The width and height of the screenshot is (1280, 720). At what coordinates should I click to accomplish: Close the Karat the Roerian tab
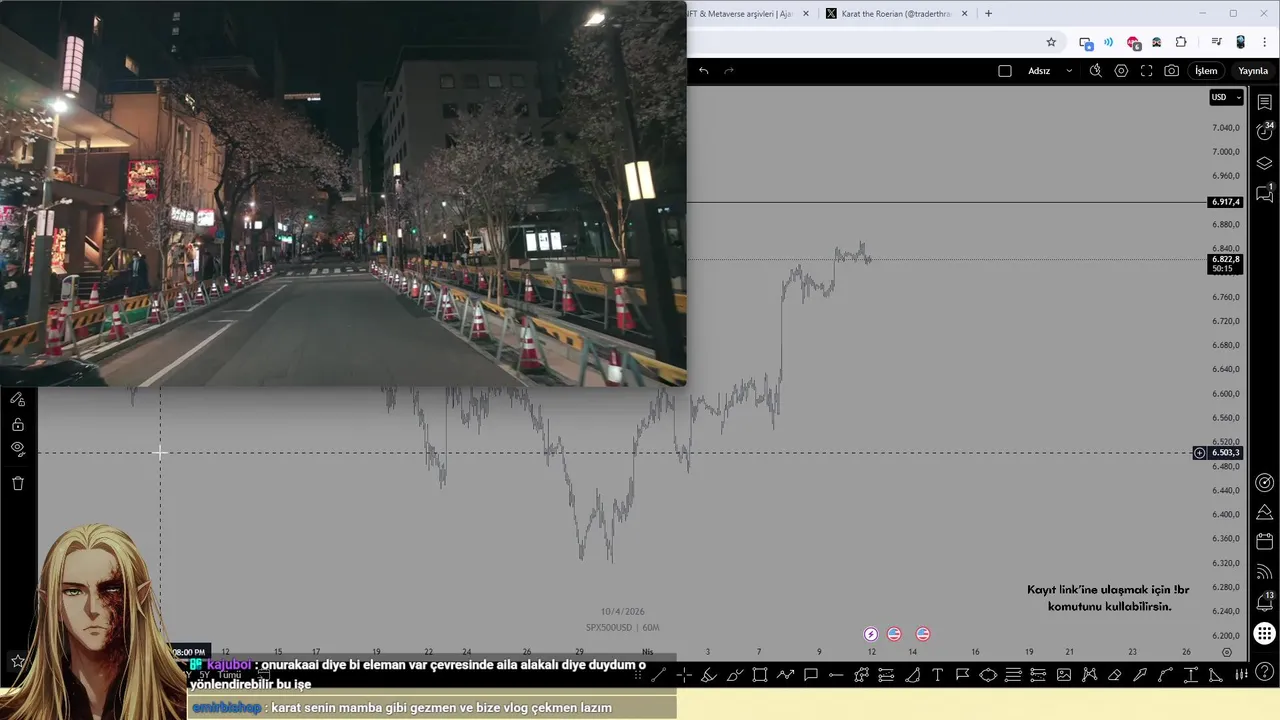[965, 14]
